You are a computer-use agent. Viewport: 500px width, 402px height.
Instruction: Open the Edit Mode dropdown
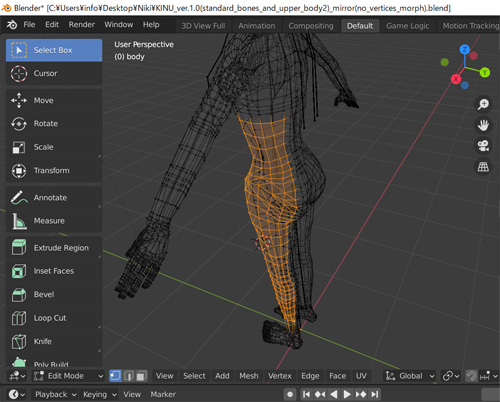click(x=68, y=376)
